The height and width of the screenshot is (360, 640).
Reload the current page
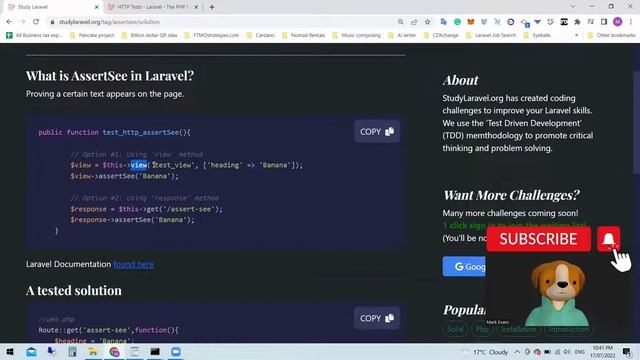(36, 22)
